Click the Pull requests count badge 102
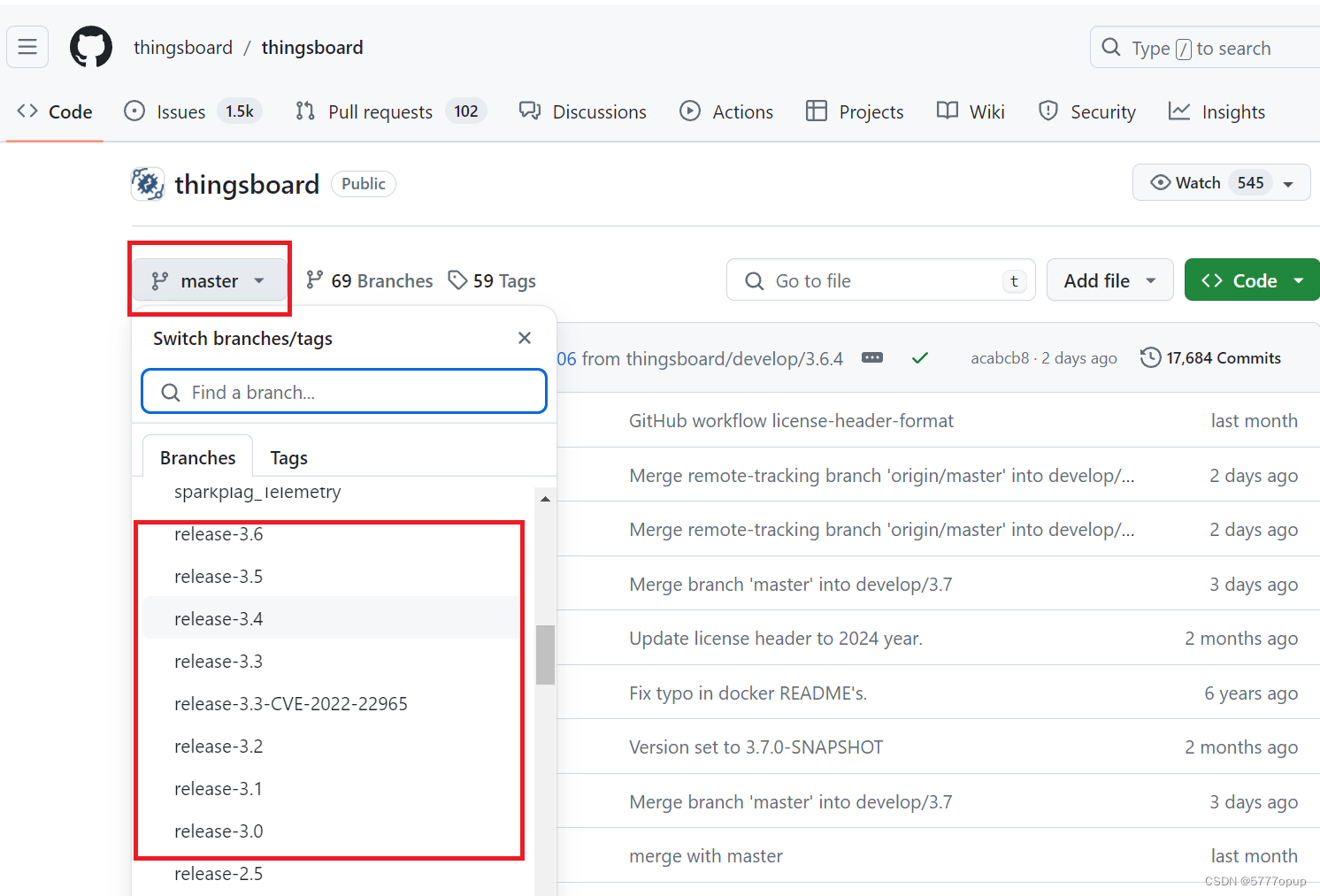This screenshot has height=896, width=1320. click(466, 111)
